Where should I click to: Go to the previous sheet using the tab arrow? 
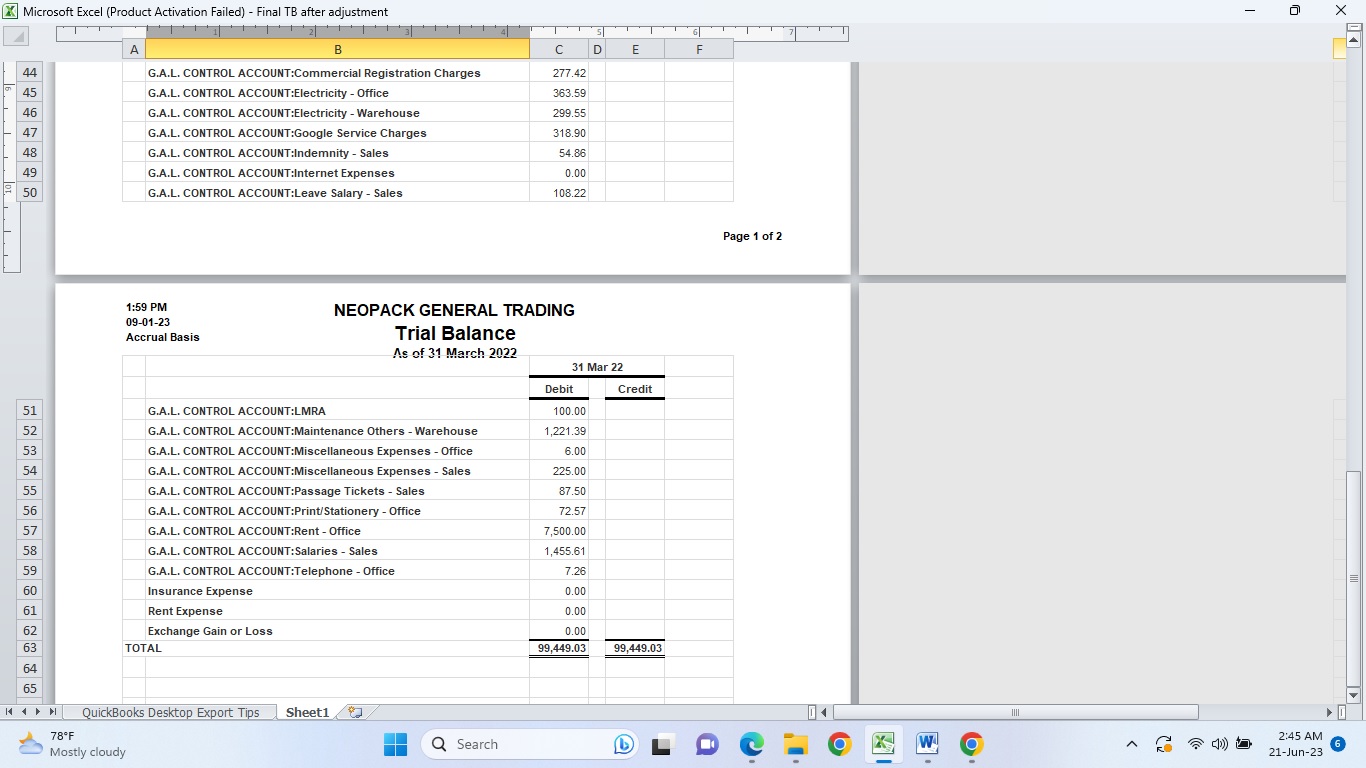(x=24, y=712)
